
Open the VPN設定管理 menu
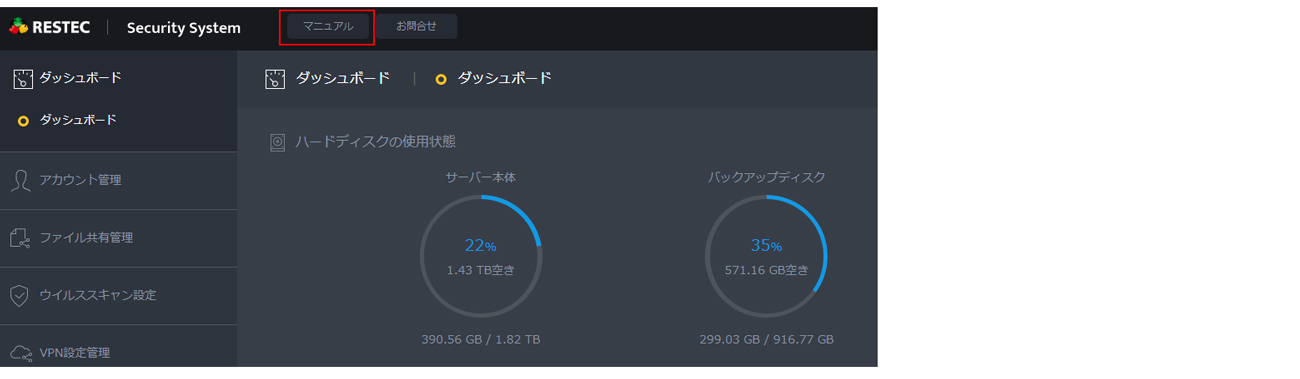(x=118, y=352)
